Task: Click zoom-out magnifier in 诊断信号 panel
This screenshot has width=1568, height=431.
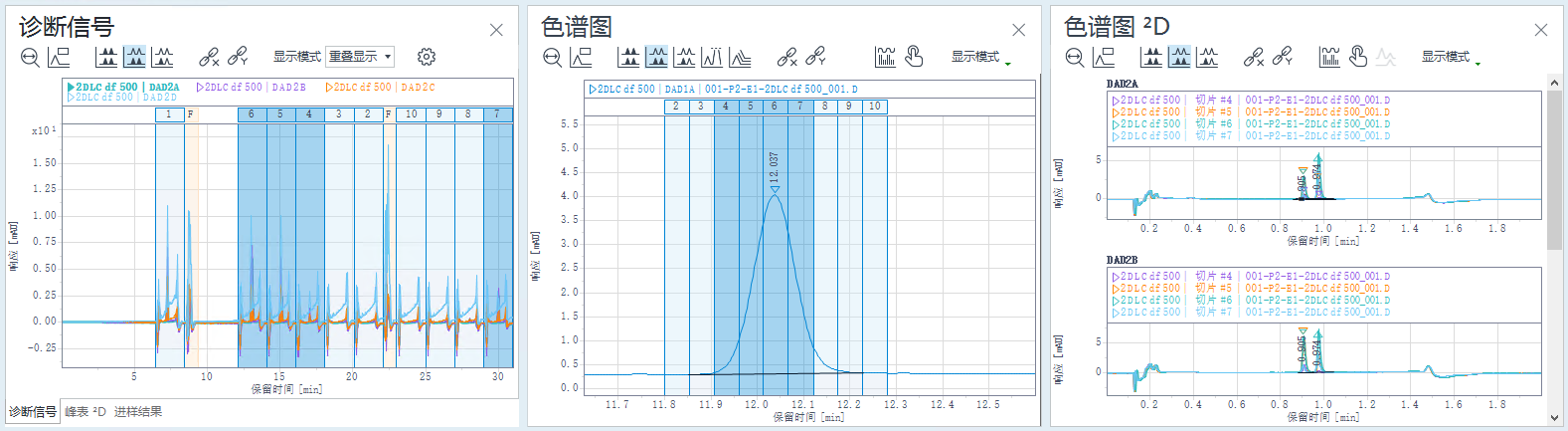Action: (x=31, y=58)
